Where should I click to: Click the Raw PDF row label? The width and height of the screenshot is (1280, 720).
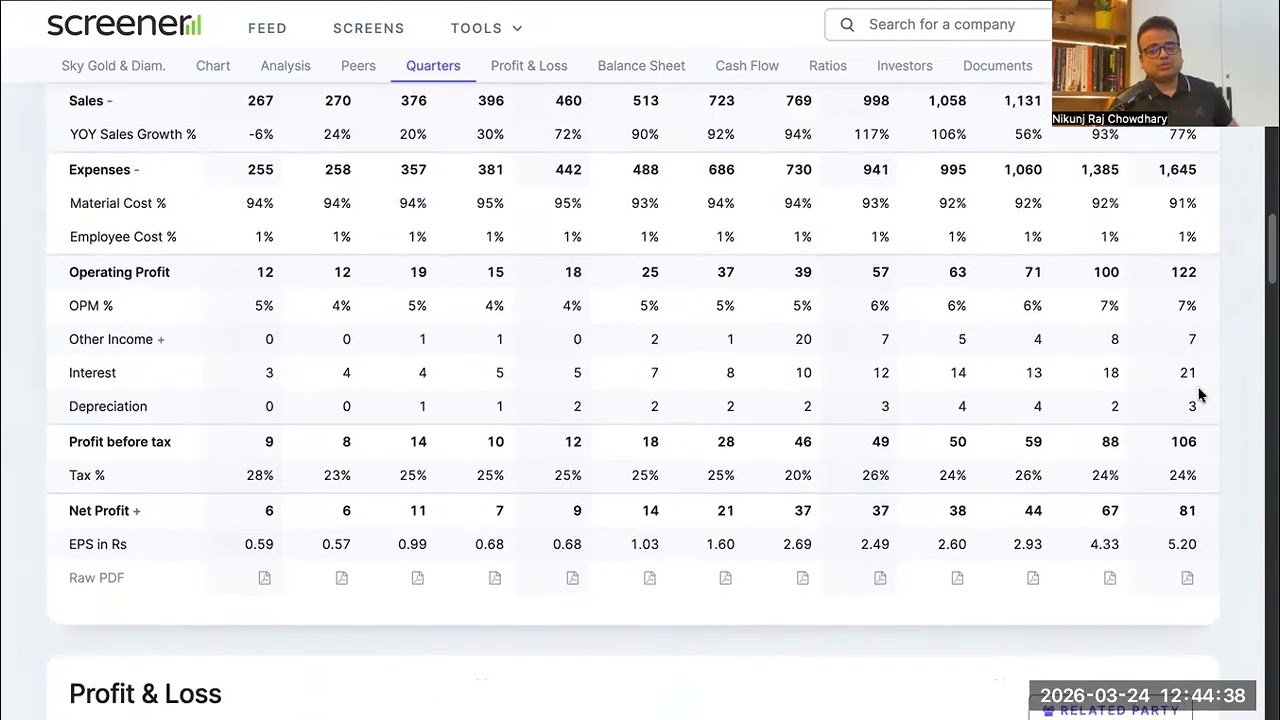pyautogui.click(x=96, y=578)
